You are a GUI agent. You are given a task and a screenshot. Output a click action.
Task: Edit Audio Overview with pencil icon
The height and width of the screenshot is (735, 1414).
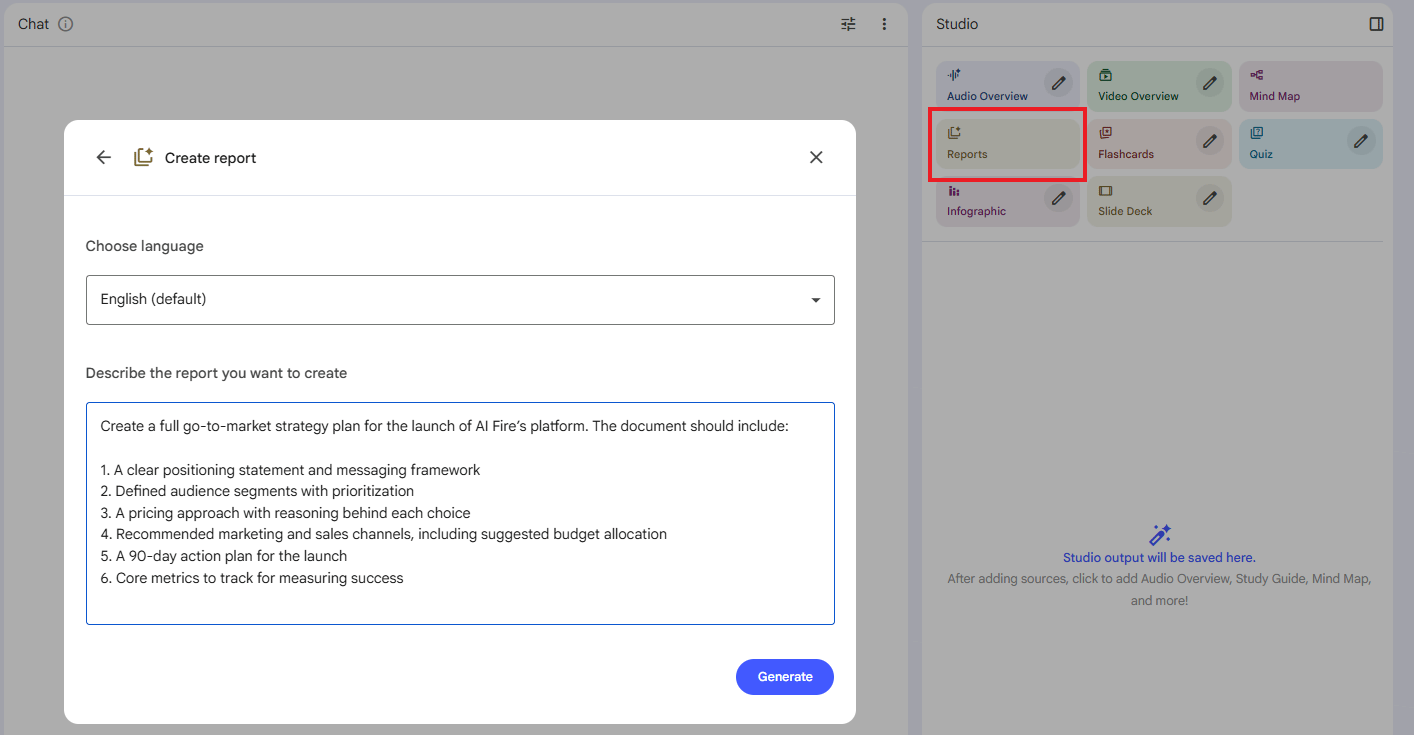point(1058,82)
